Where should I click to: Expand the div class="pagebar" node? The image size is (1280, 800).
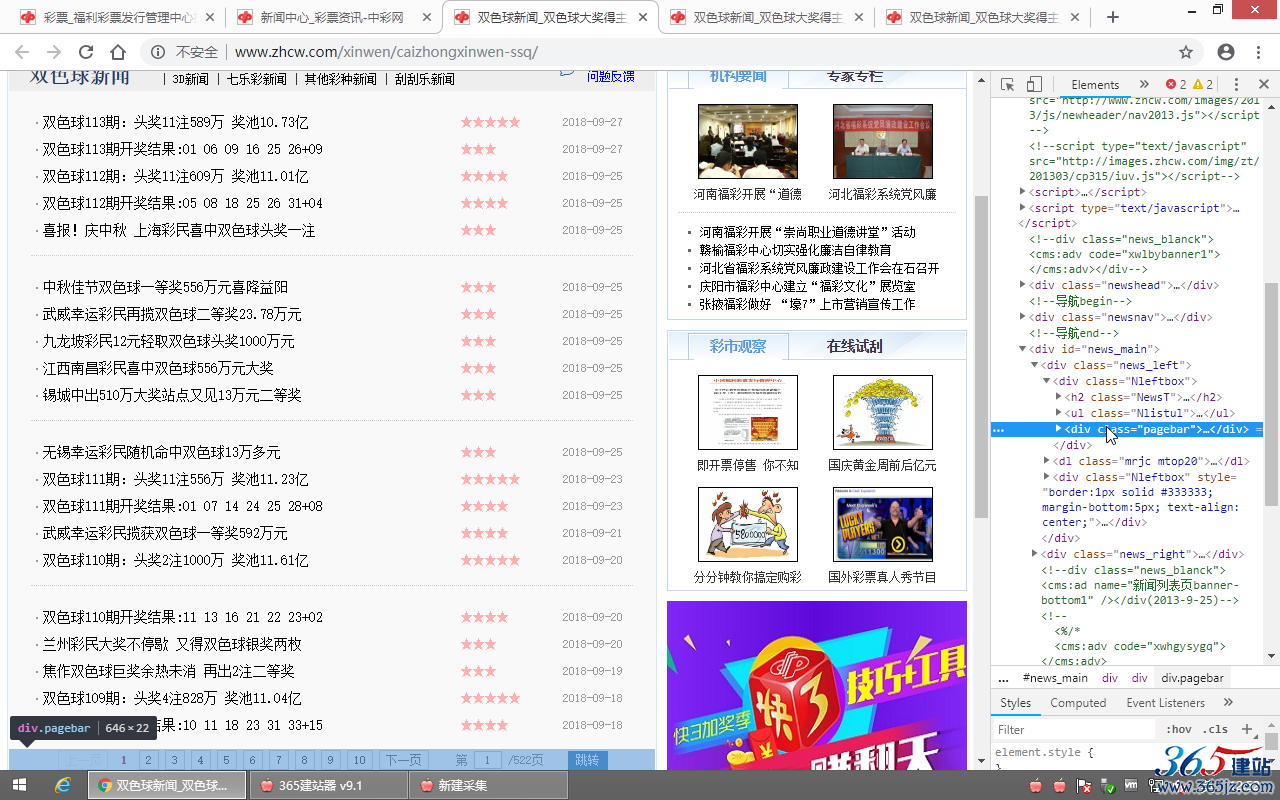(1059, 429)
